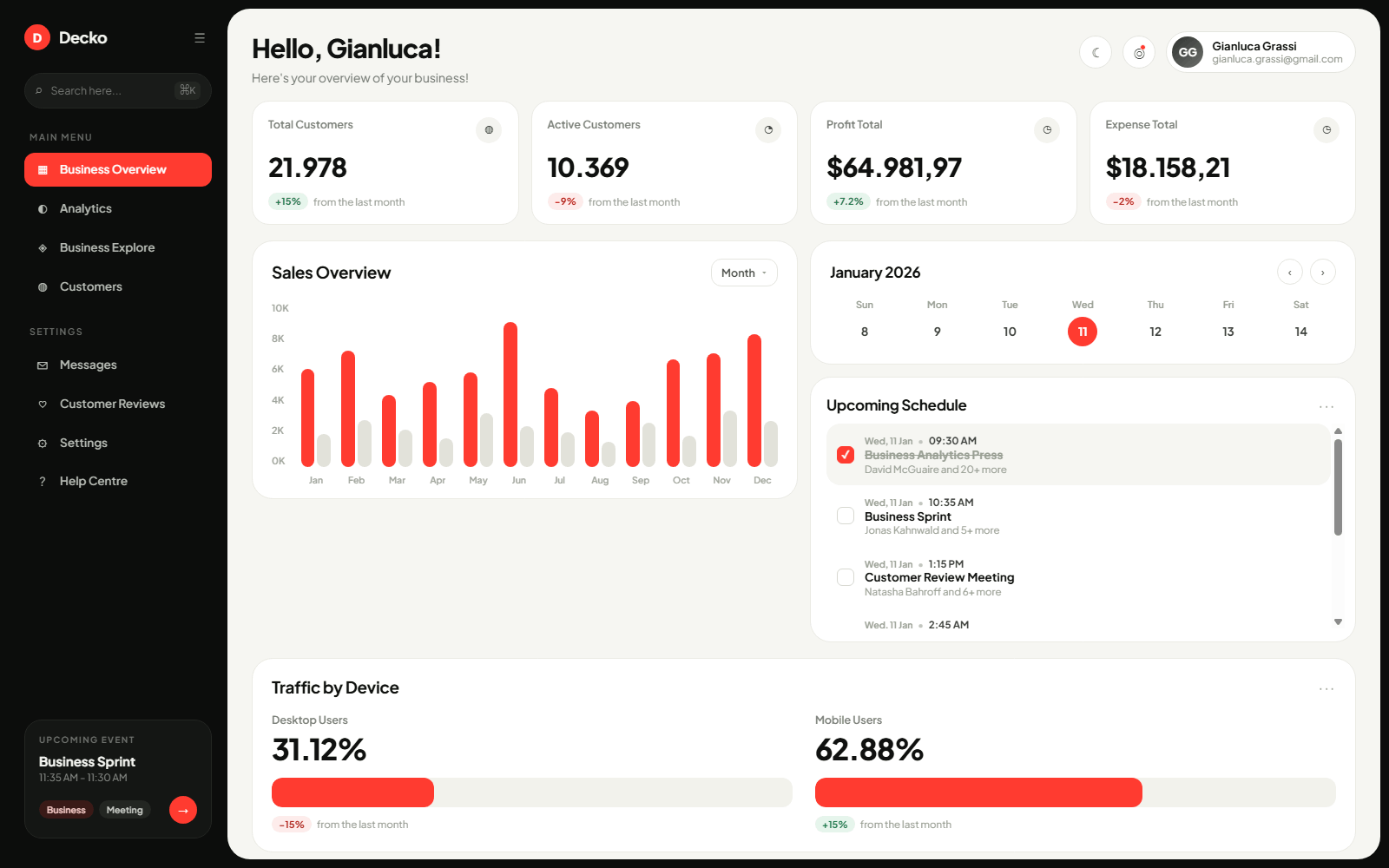Open the Month dropdown in Sales Overview
The image size is (1389, 868).
tap(744, 273)
